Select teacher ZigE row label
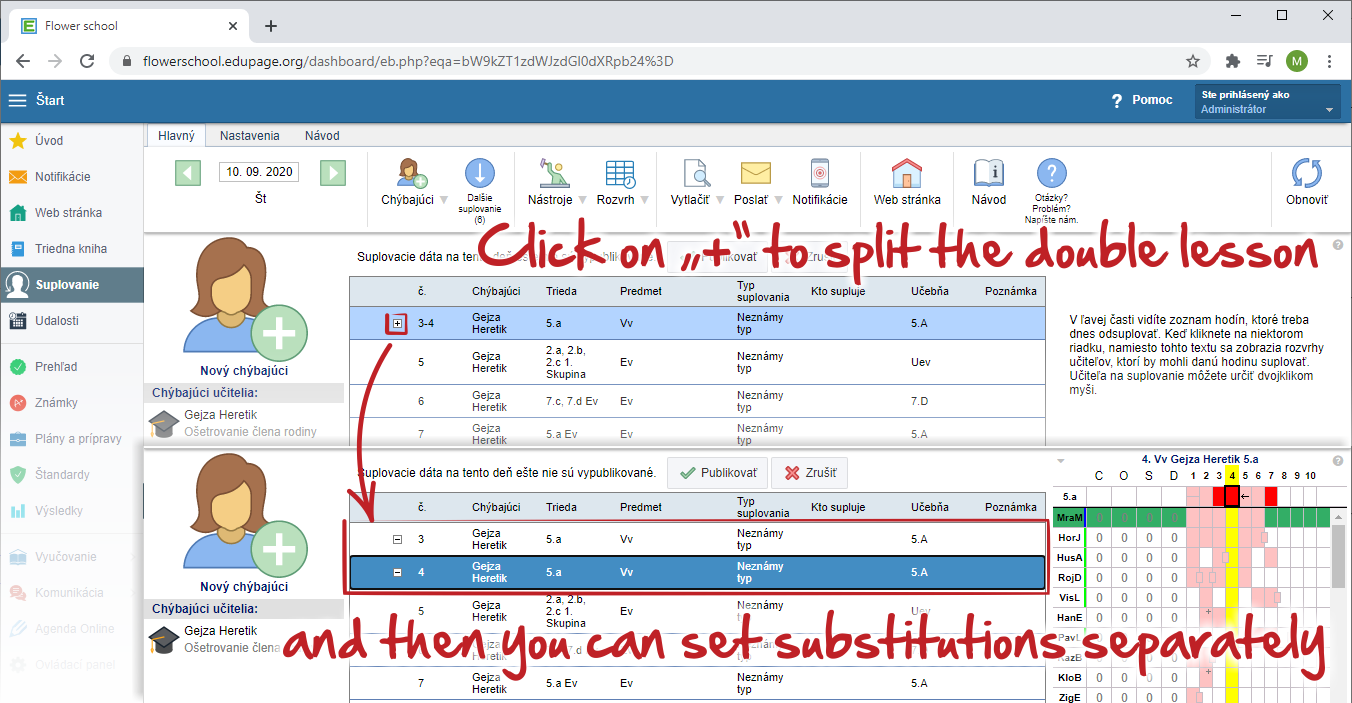1352x703 pixels. tap(1070, 698)
